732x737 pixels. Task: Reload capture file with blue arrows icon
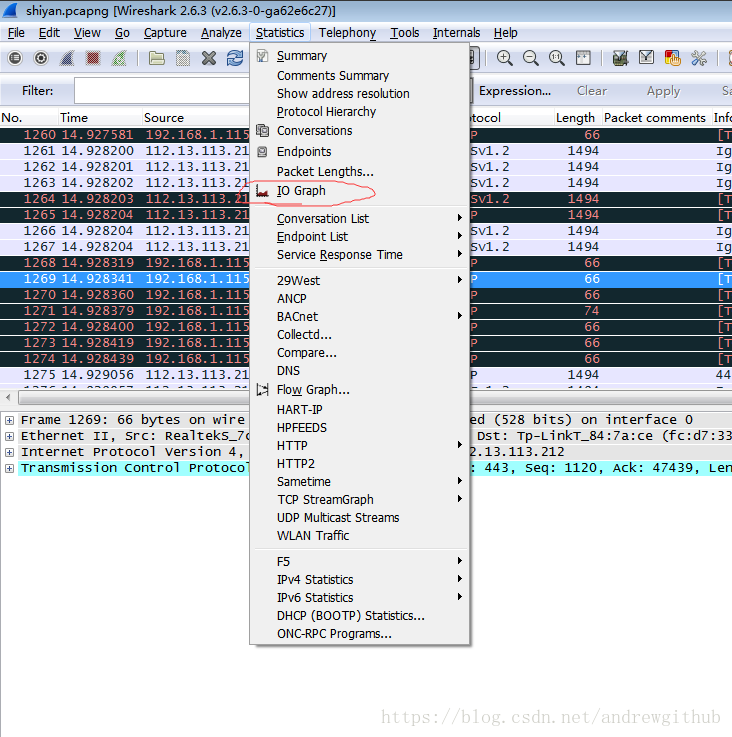[235, 58]
